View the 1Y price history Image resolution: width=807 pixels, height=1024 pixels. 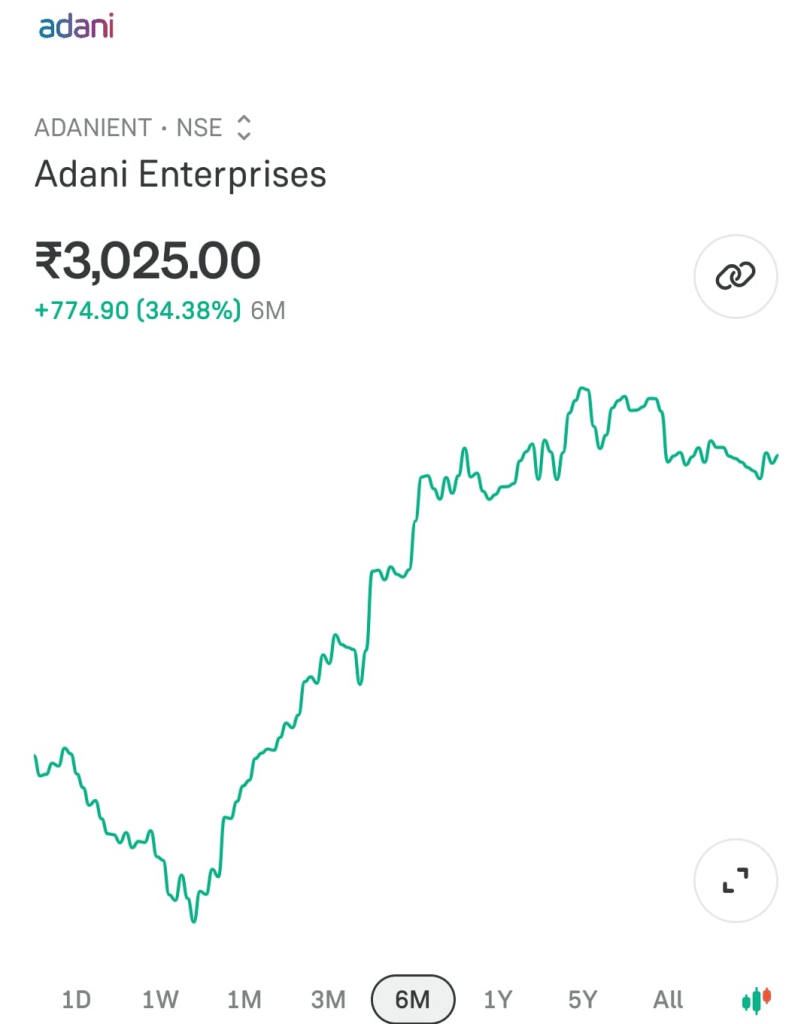(x=498, y=999)
